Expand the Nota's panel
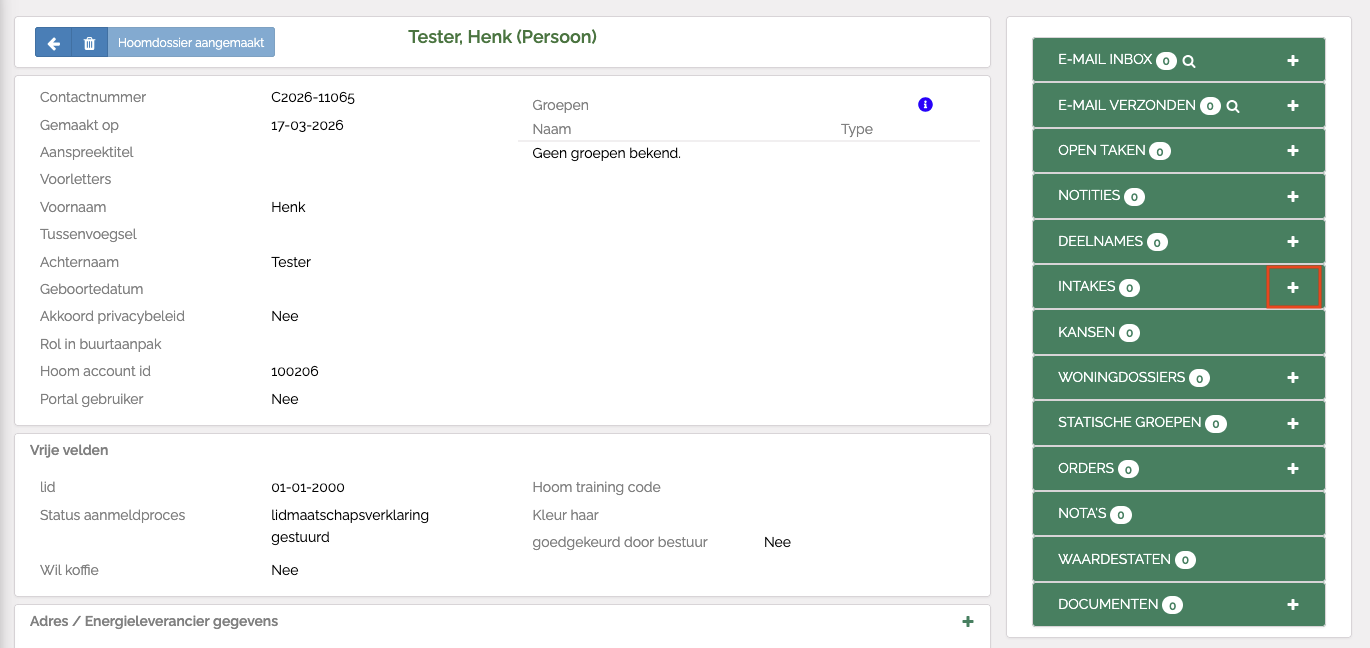Screen dimensions: 1370x648 click(x=1082, y=514)
